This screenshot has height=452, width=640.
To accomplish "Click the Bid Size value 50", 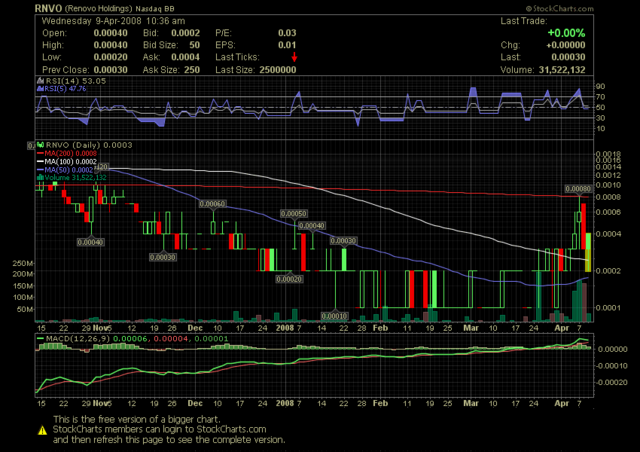I will pyautogui.click(x=194, y=45).
